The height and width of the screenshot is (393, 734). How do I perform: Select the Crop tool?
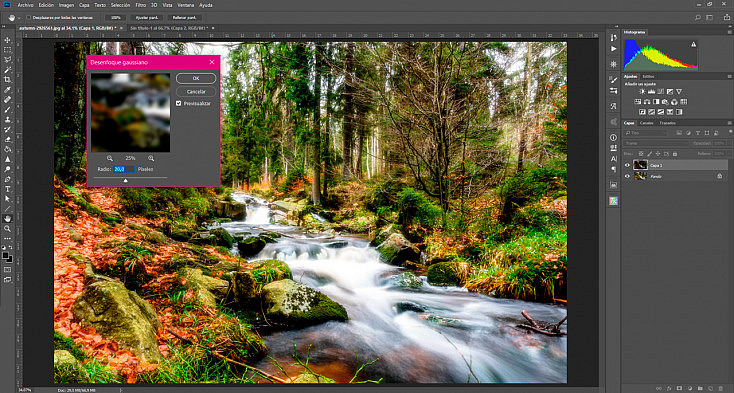7,80
